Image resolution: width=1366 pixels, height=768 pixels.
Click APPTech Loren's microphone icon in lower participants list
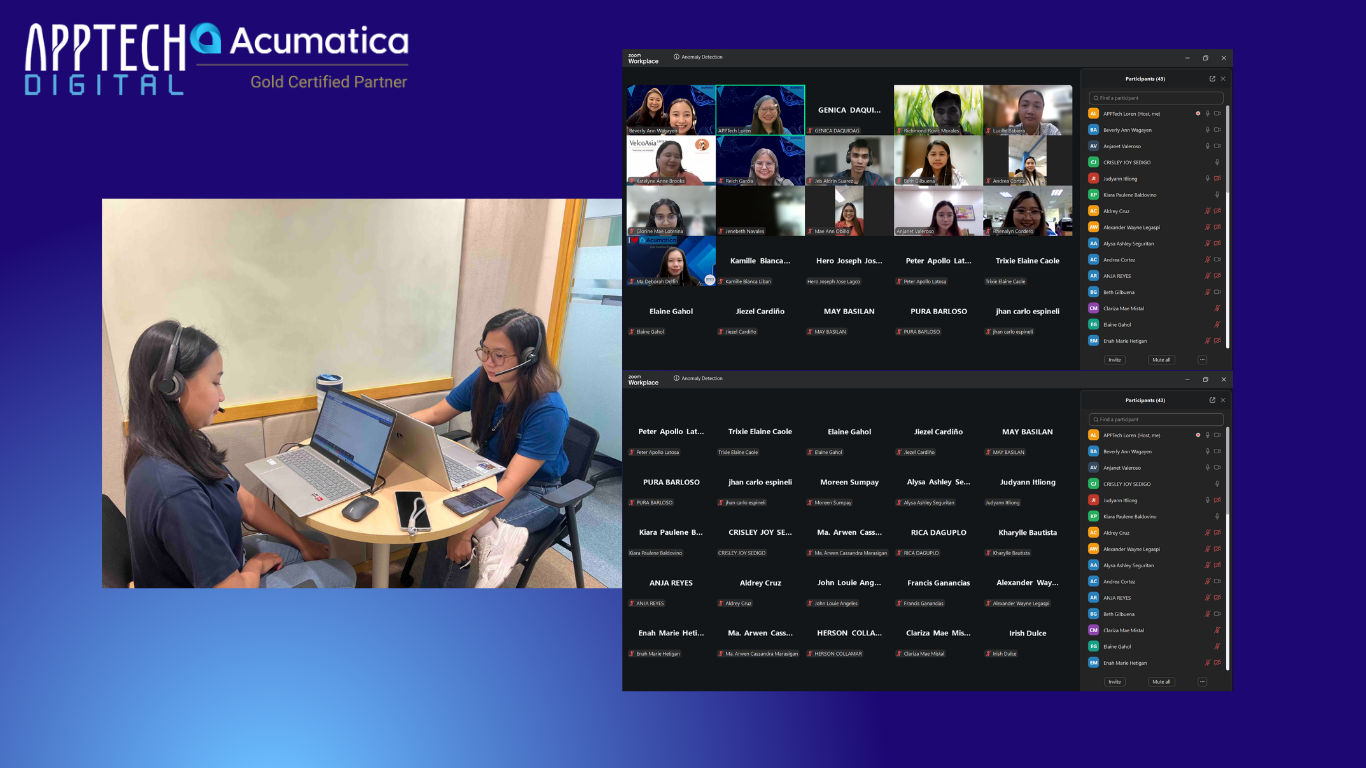[1208, 435]
